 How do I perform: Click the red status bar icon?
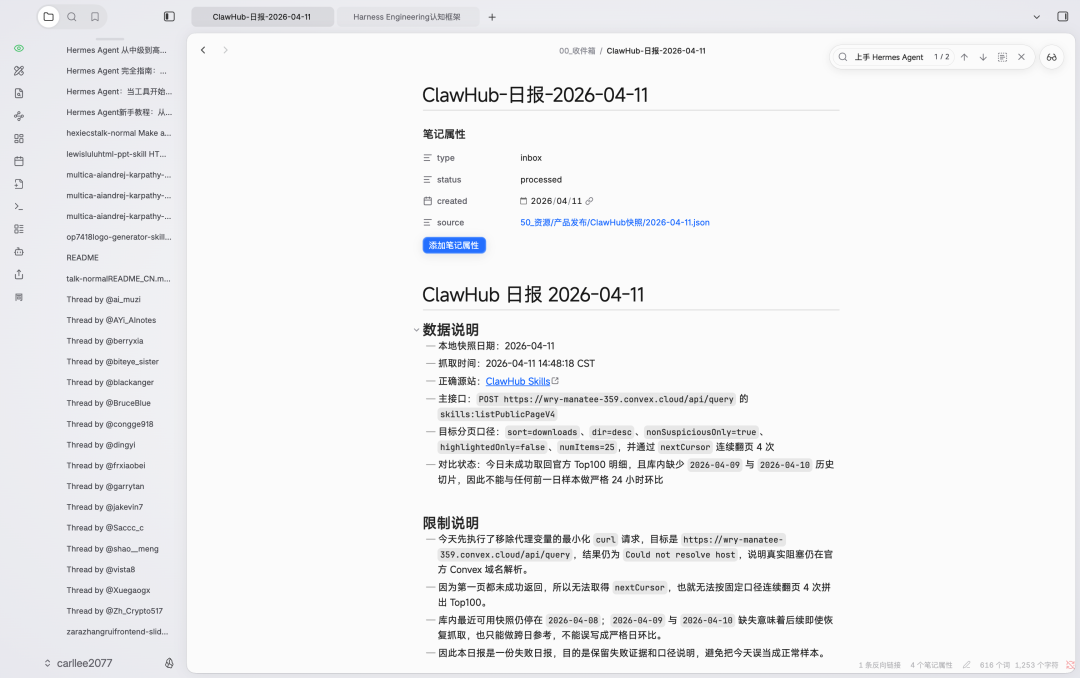[1070, 665]
